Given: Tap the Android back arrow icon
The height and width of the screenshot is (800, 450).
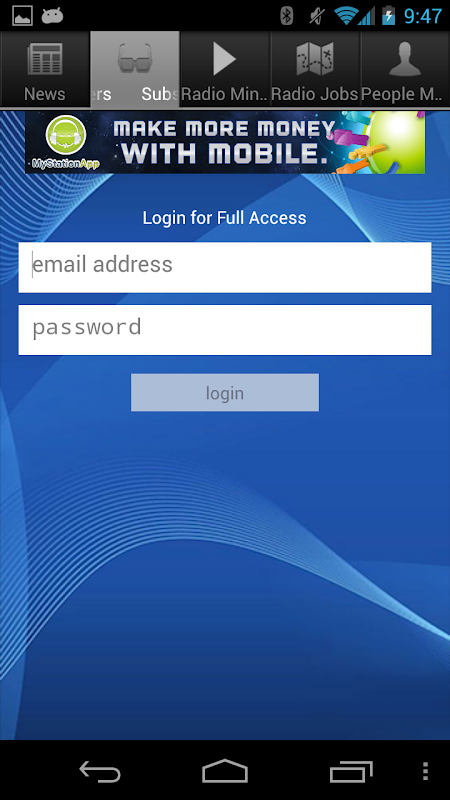Looking at the screenshot, I should coord(99,771).
